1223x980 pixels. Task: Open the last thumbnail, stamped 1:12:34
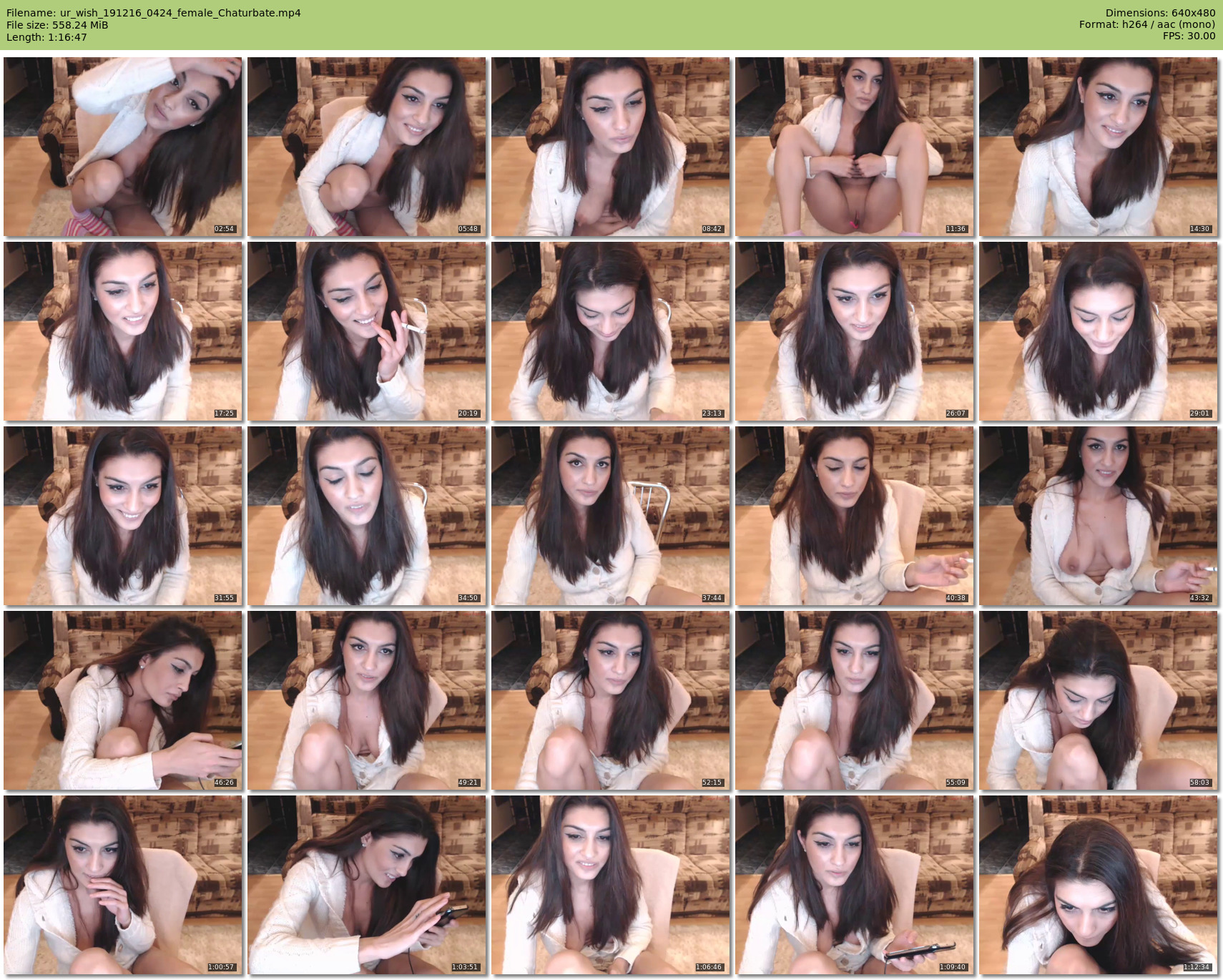(x=1099, y=885)
